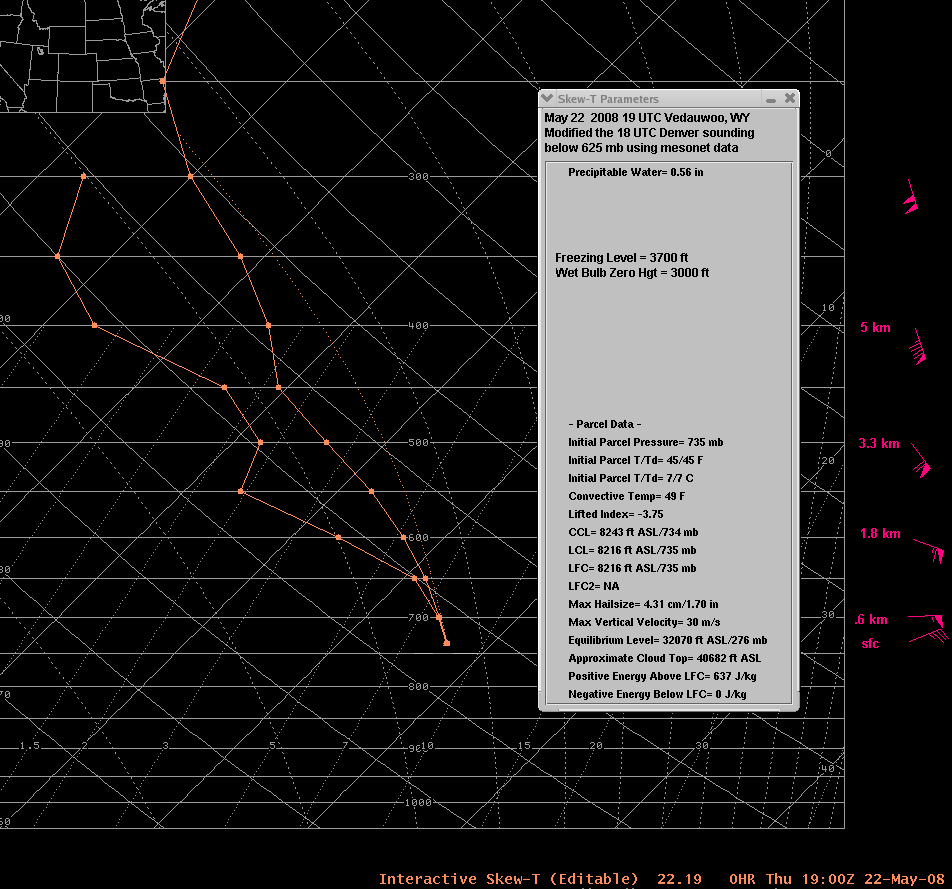Click the 500 pressure level label
Image resolution: width=952 pixels, height=889 pixels.
[418, 443]
